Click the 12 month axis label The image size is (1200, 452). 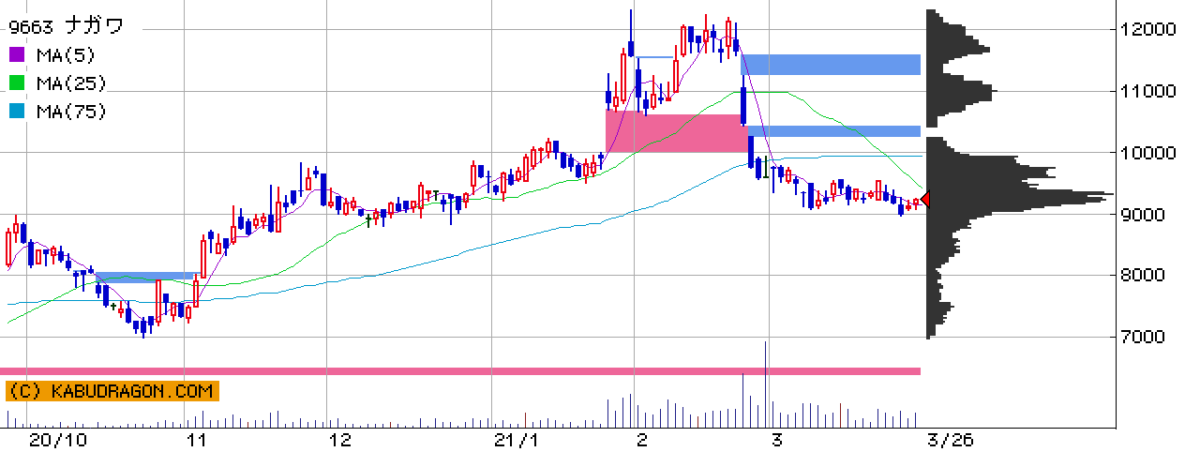click(339, 440)
